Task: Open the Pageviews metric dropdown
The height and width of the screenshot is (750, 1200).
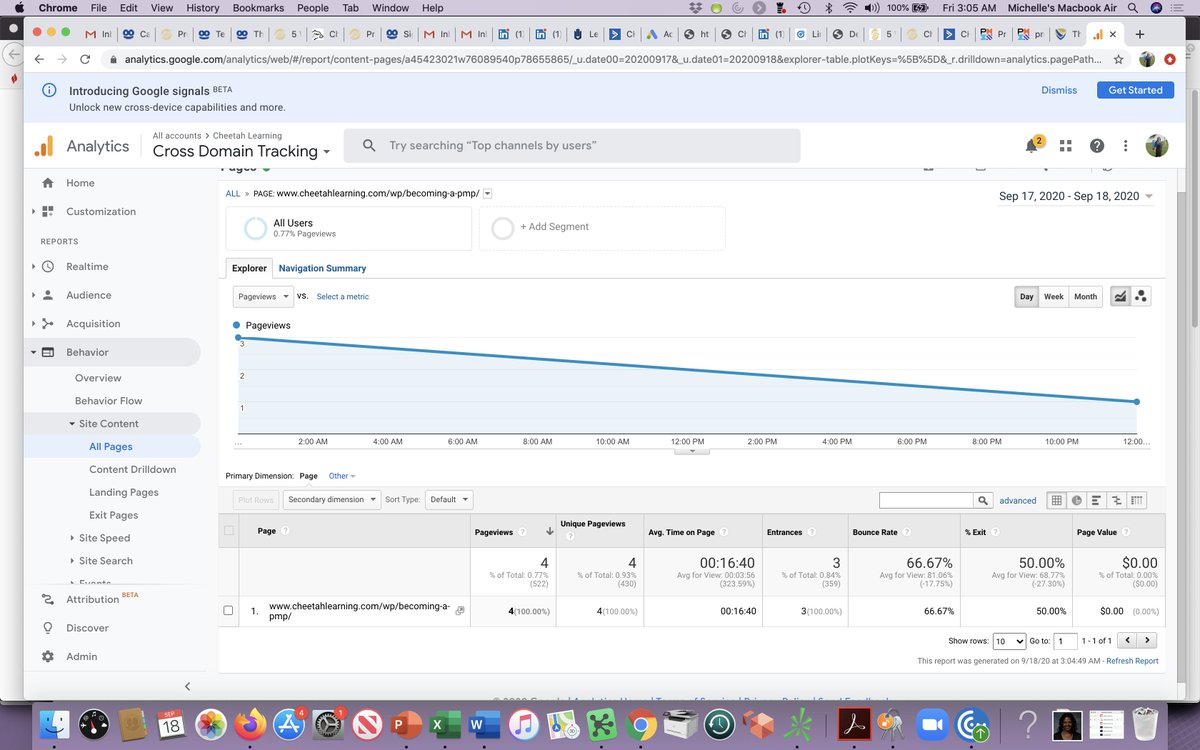Action: pyautogui.click(x=263, y=296)
